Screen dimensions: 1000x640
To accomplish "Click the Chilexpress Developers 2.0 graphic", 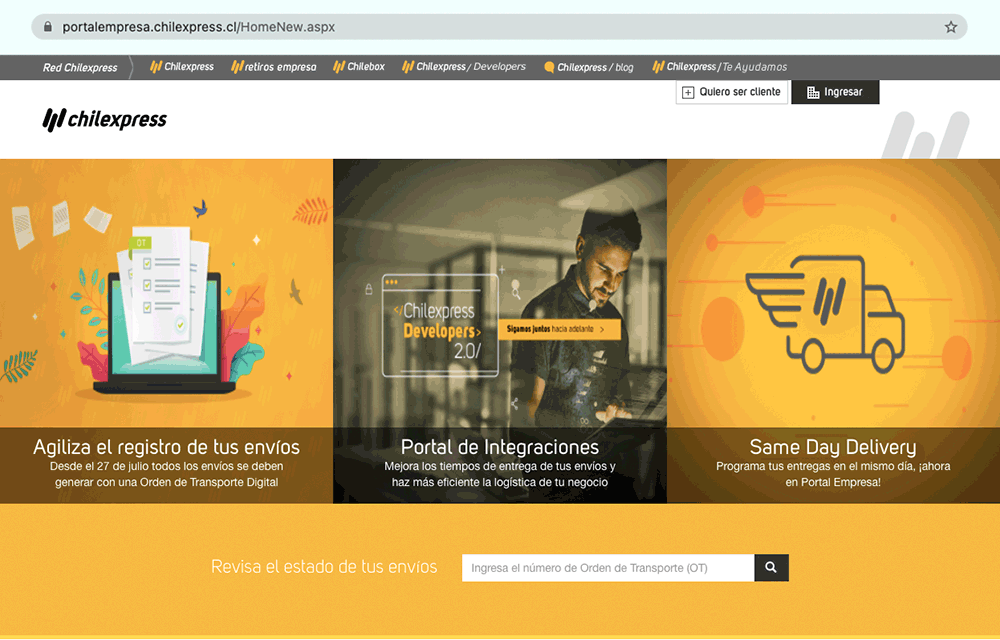I will click(x=440, y=326).
